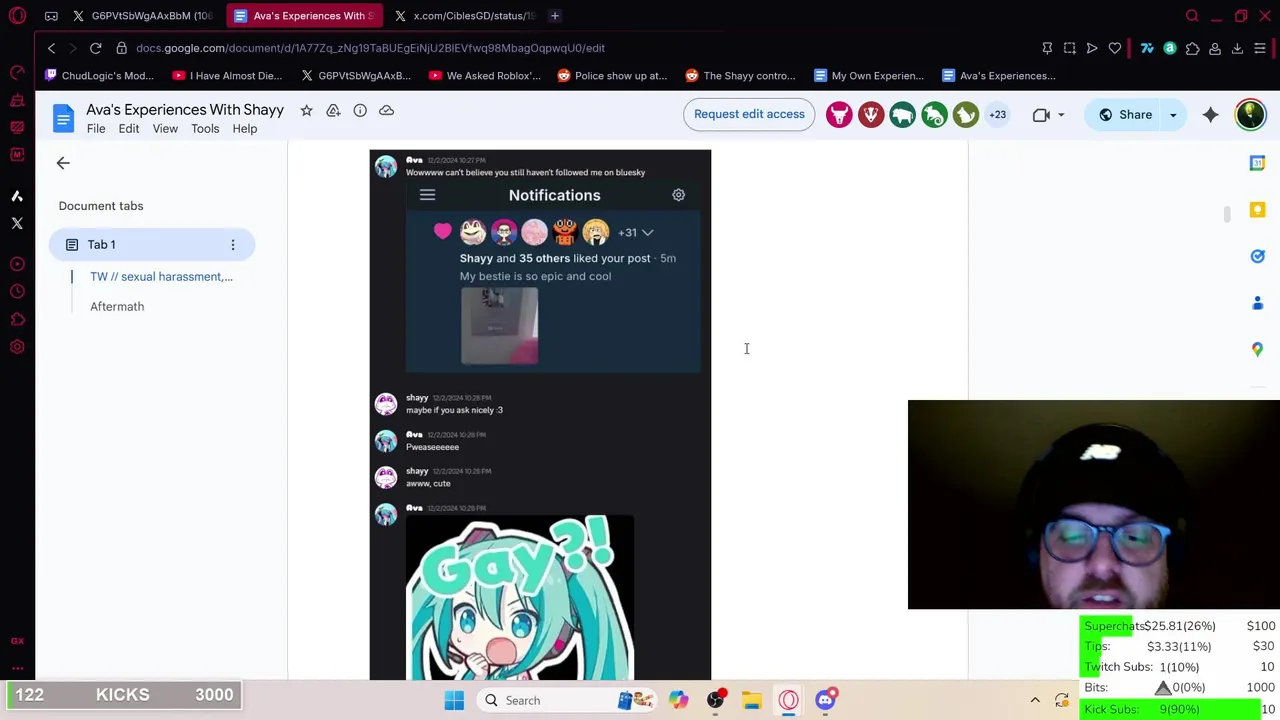Open Police show up at bookmark
The width and height of the screenshot is (1280, 720).
point(612,76)
